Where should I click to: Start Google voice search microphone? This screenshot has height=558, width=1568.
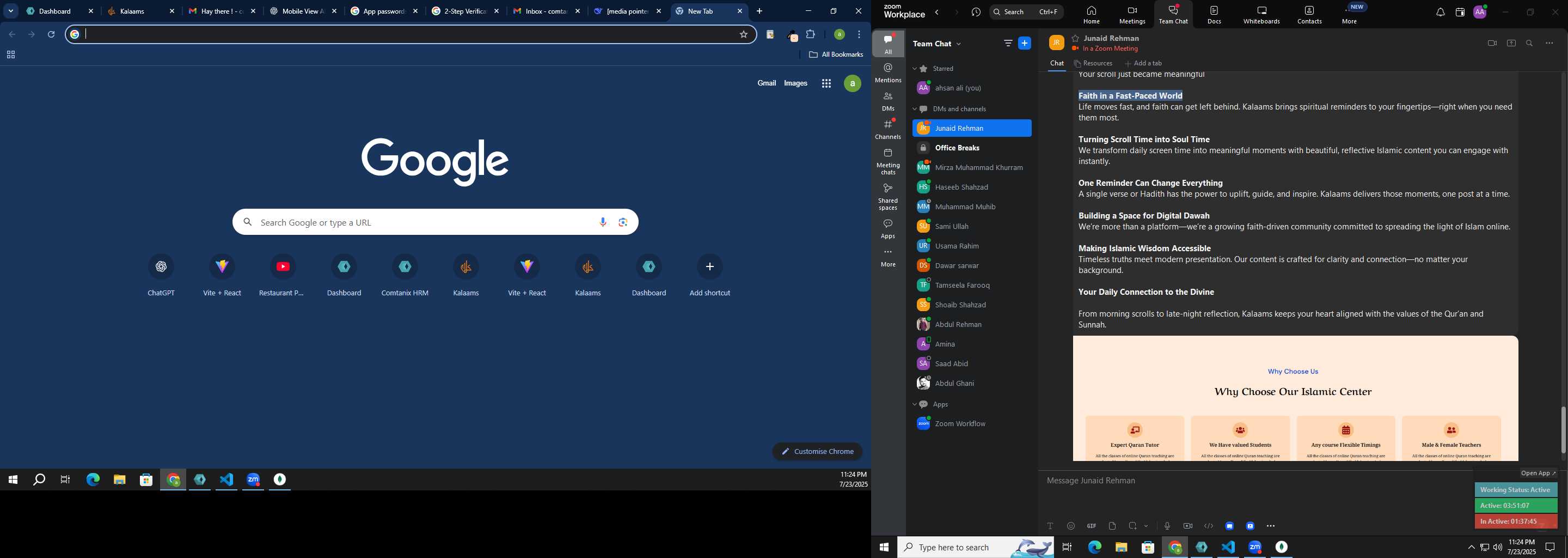pos(603,222)
